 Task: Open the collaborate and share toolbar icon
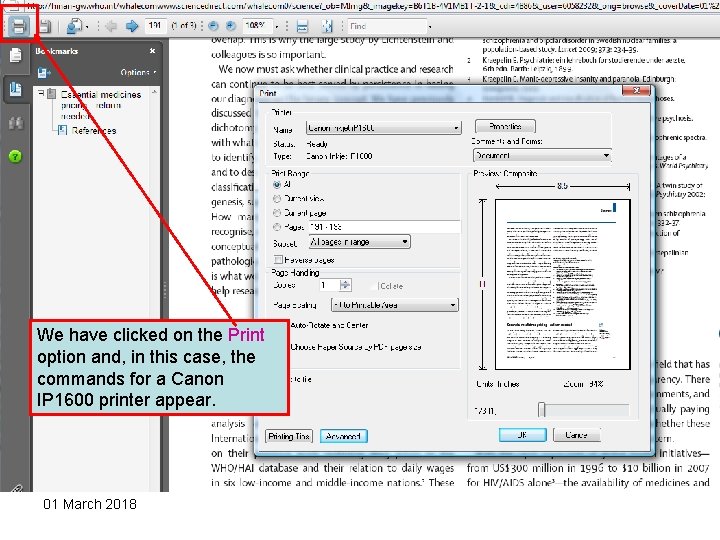tap(74, 26)
